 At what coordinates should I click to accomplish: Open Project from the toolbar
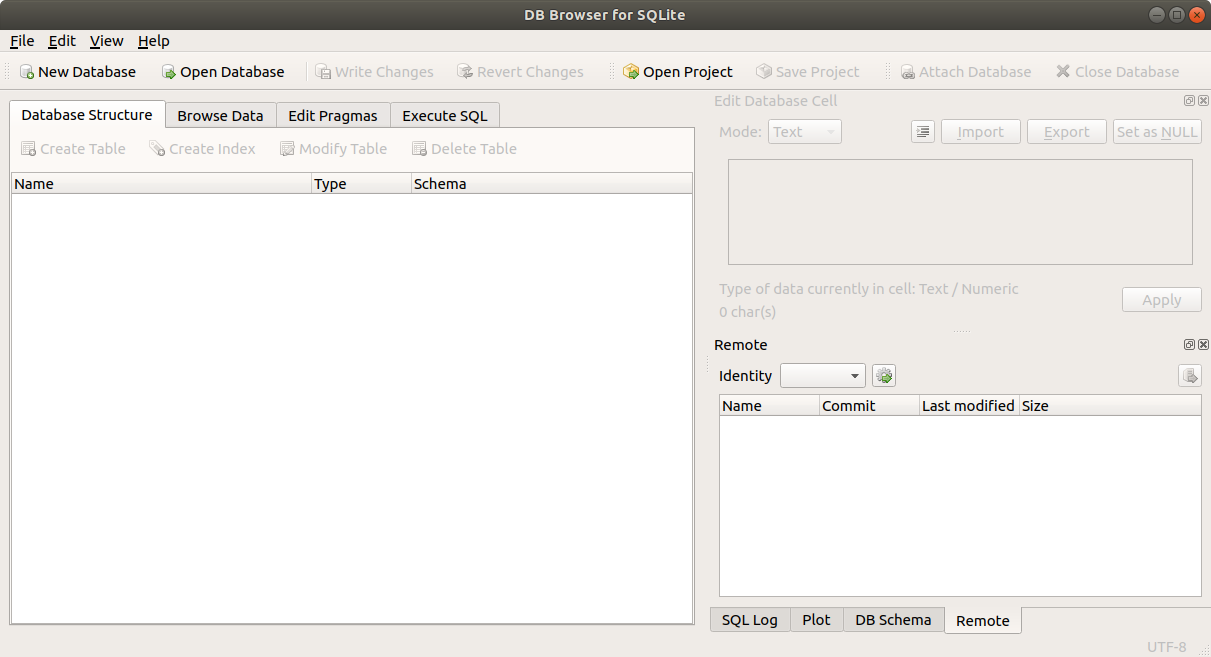pyautogui.click(x=678, y=72)
